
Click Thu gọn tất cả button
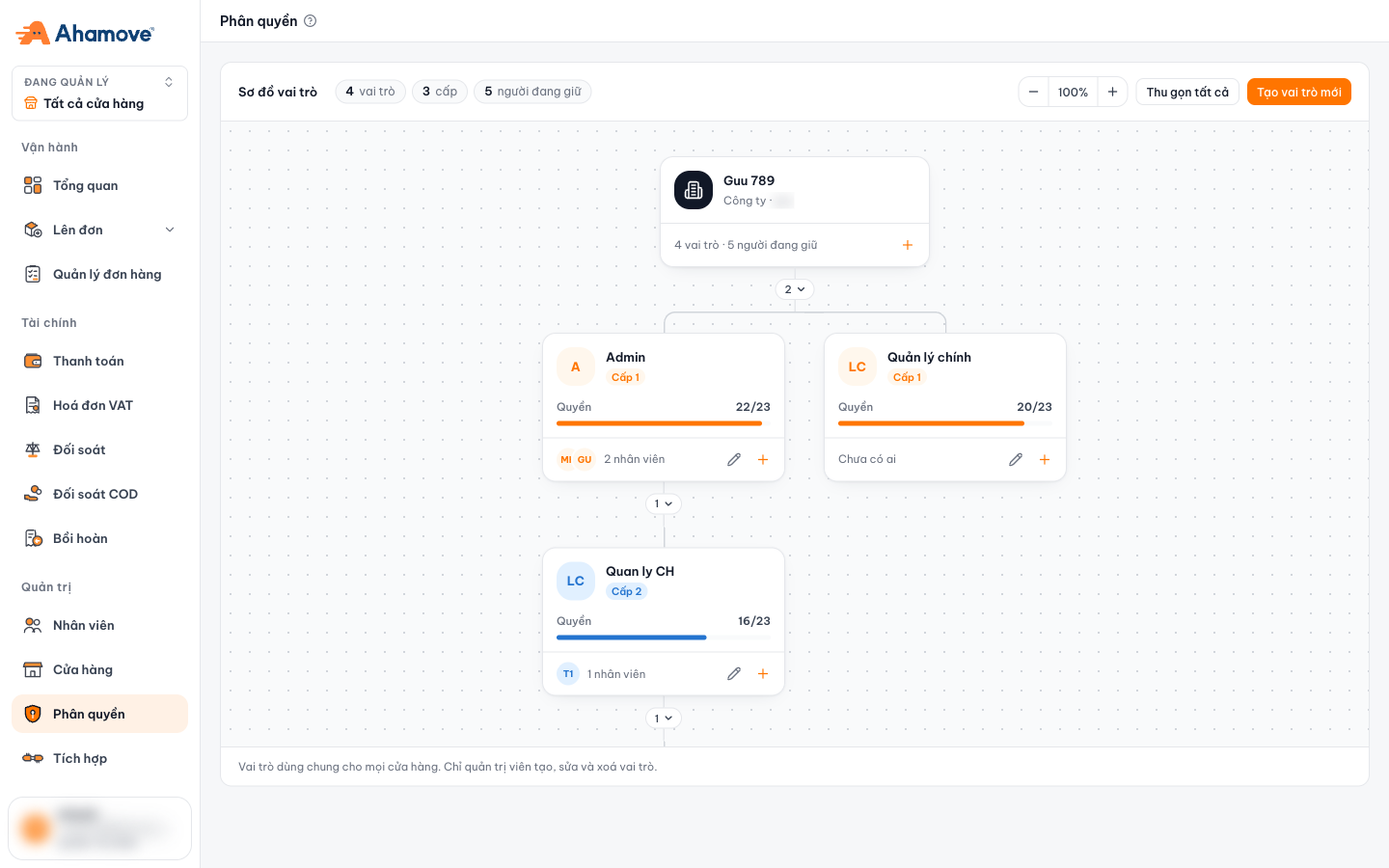[x=1187, y=92]
